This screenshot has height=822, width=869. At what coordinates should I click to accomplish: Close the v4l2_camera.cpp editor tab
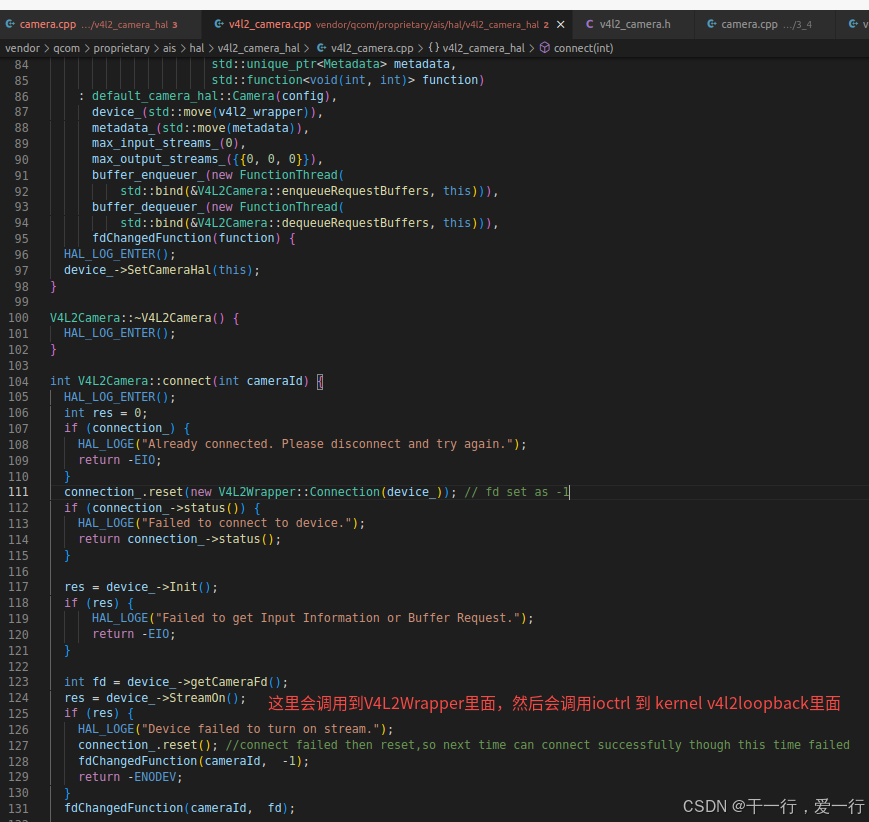[560, 24]
